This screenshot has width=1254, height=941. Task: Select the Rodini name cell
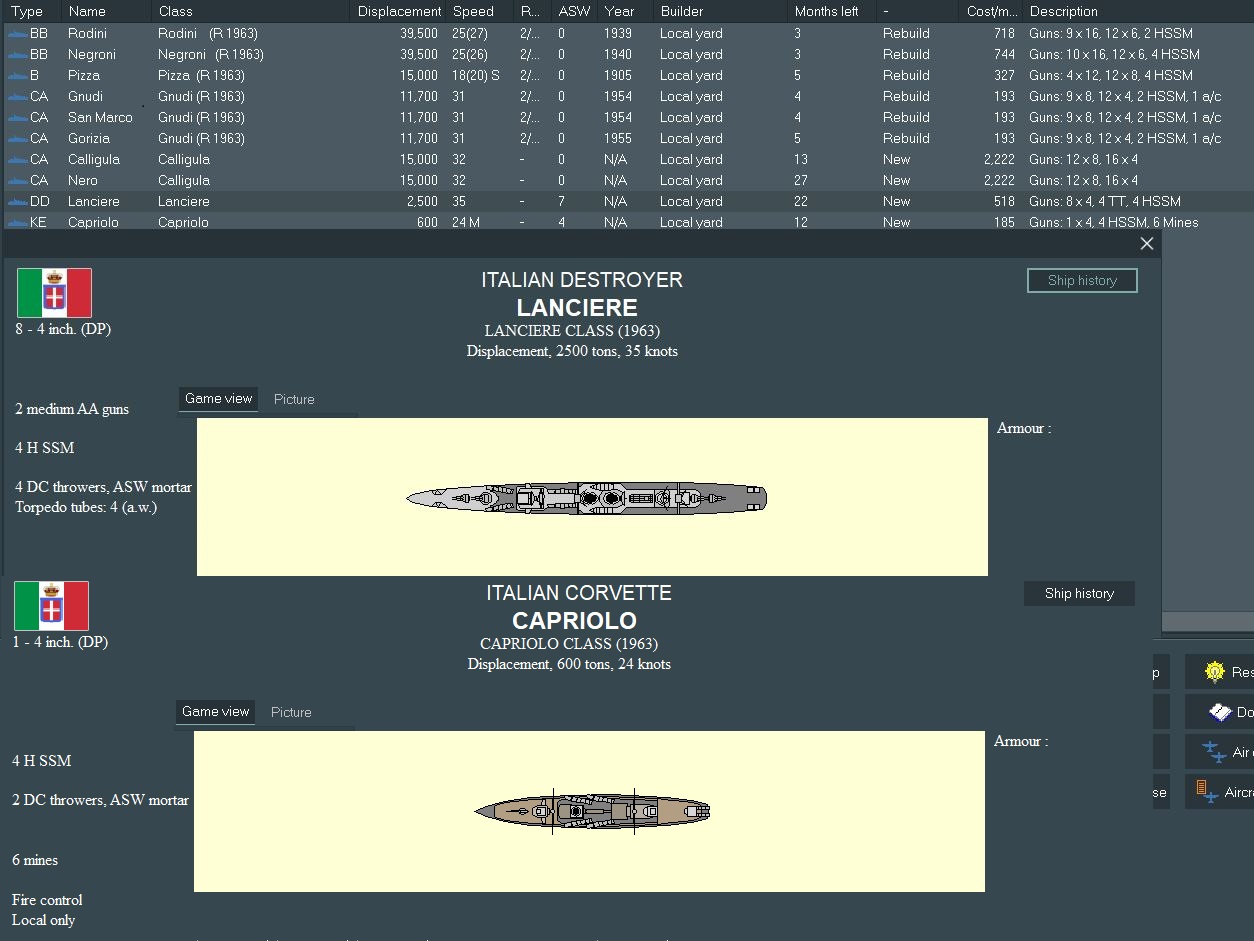[88, 33]
